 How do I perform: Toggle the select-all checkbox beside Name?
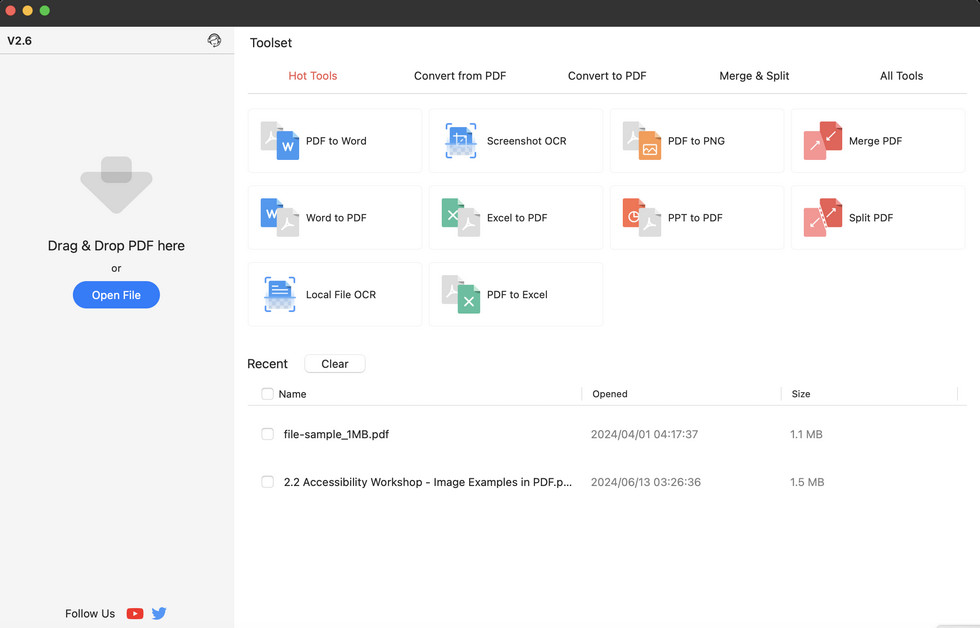click(x=267, y=394)
